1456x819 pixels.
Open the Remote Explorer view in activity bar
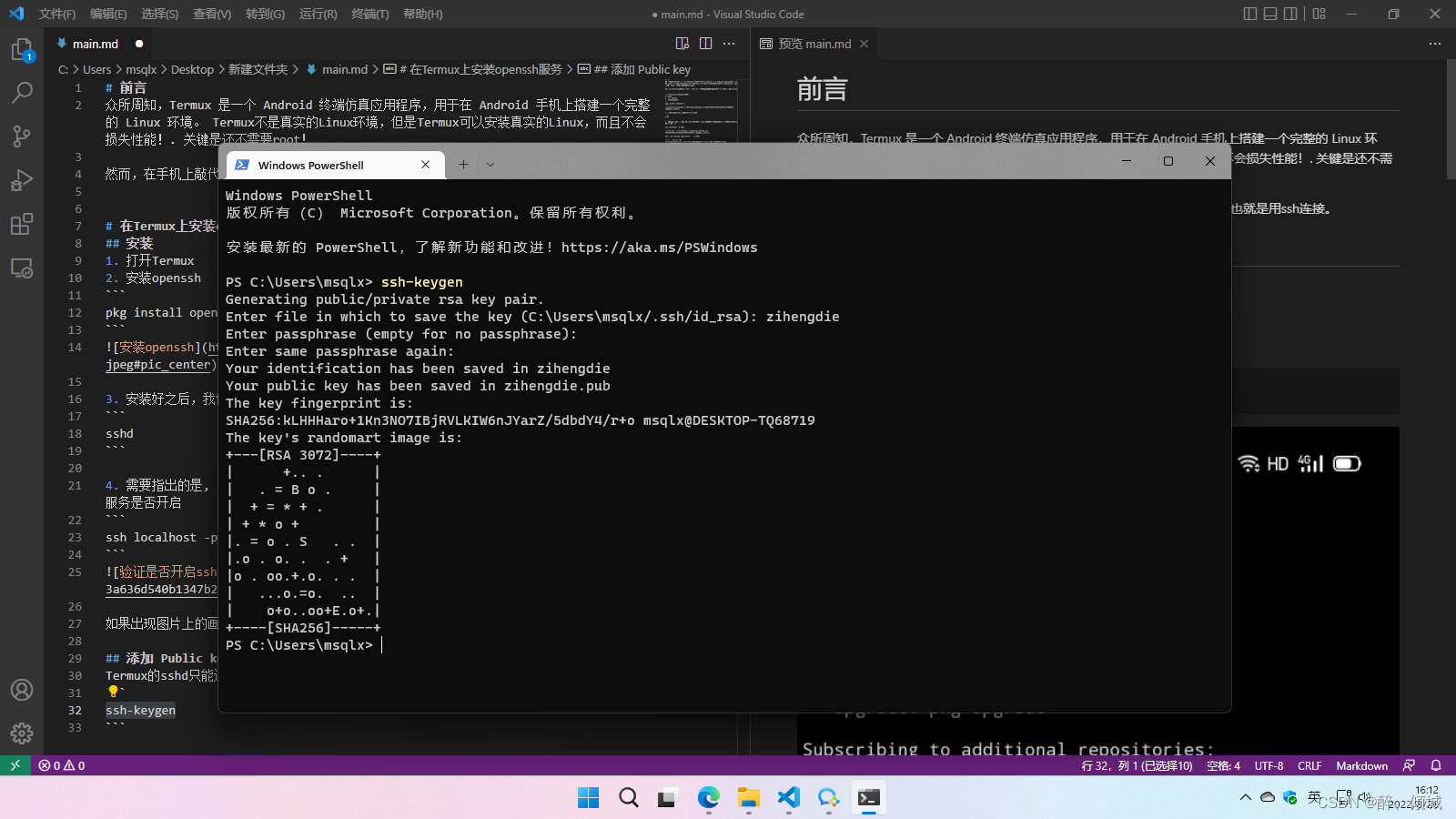(22, 268)
